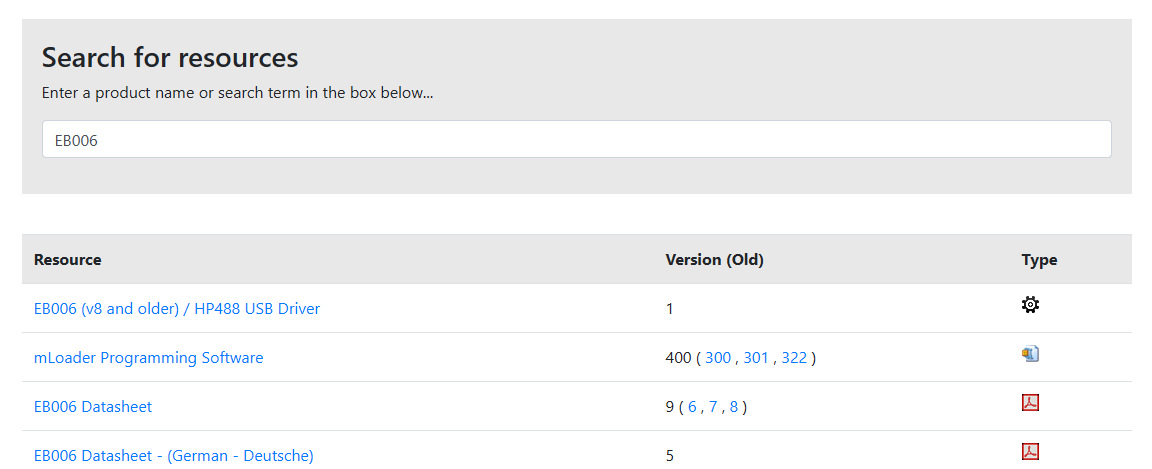Select mLoader old version 300
This screenshot has width=1152, height=469.
coord(718,358)
